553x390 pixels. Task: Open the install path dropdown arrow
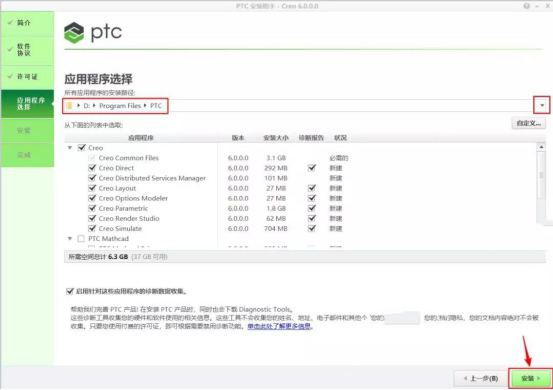pos(542,105)
